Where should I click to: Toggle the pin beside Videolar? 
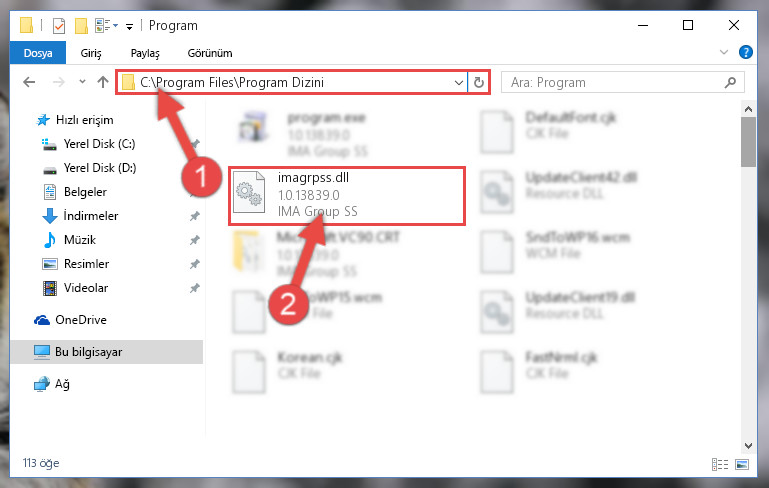195,288
